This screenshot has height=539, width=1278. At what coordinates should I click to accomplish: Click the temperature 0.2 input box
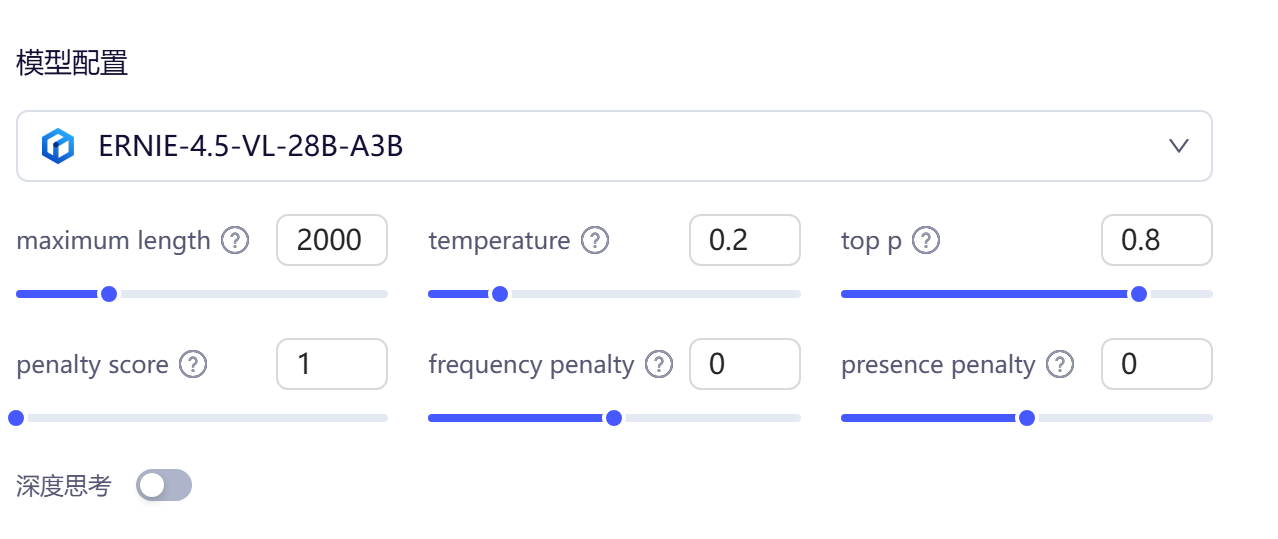pos(745,240)
